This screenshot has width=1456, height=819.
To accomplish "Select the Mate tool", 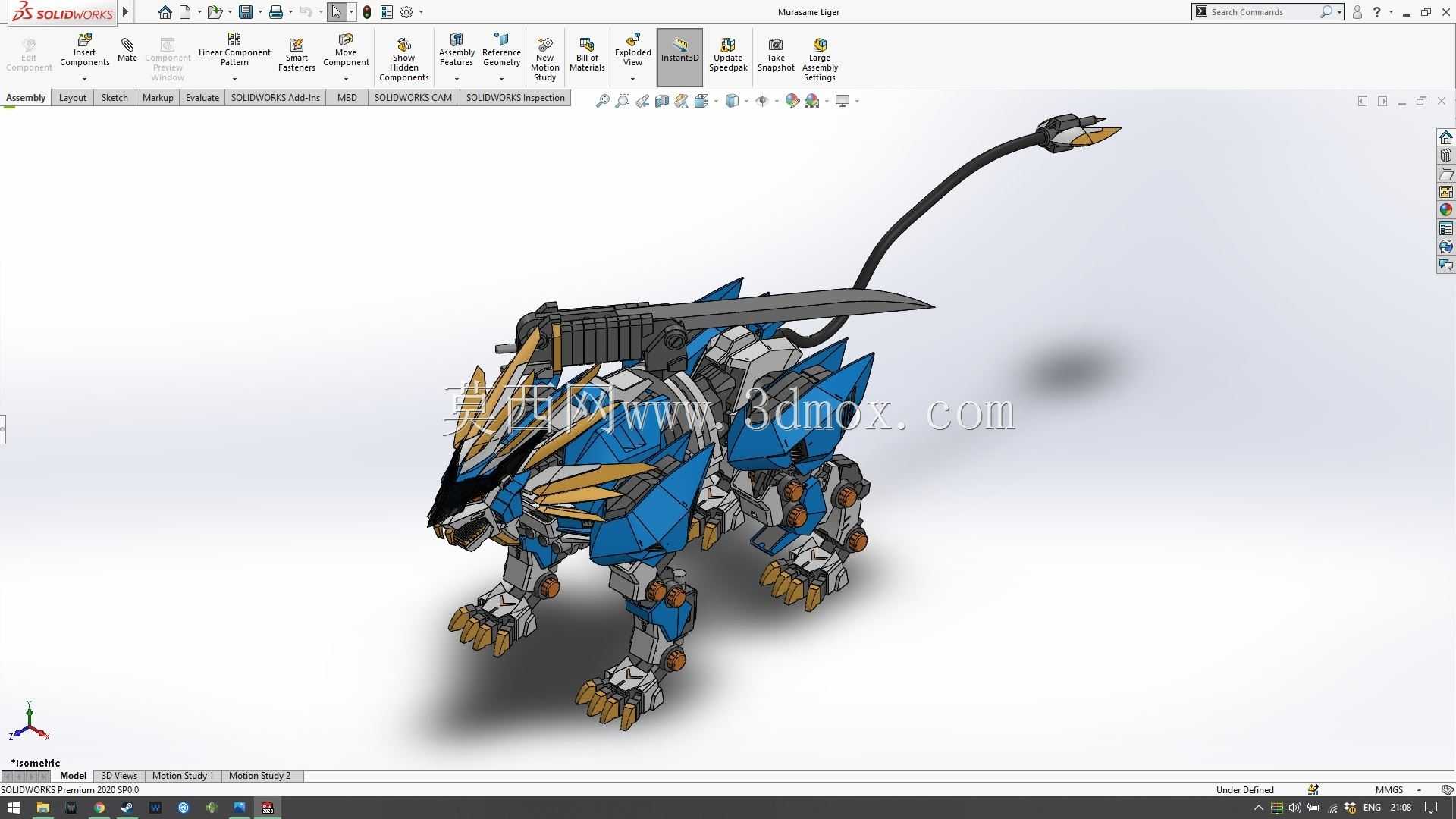I will (x=127, y=49).
